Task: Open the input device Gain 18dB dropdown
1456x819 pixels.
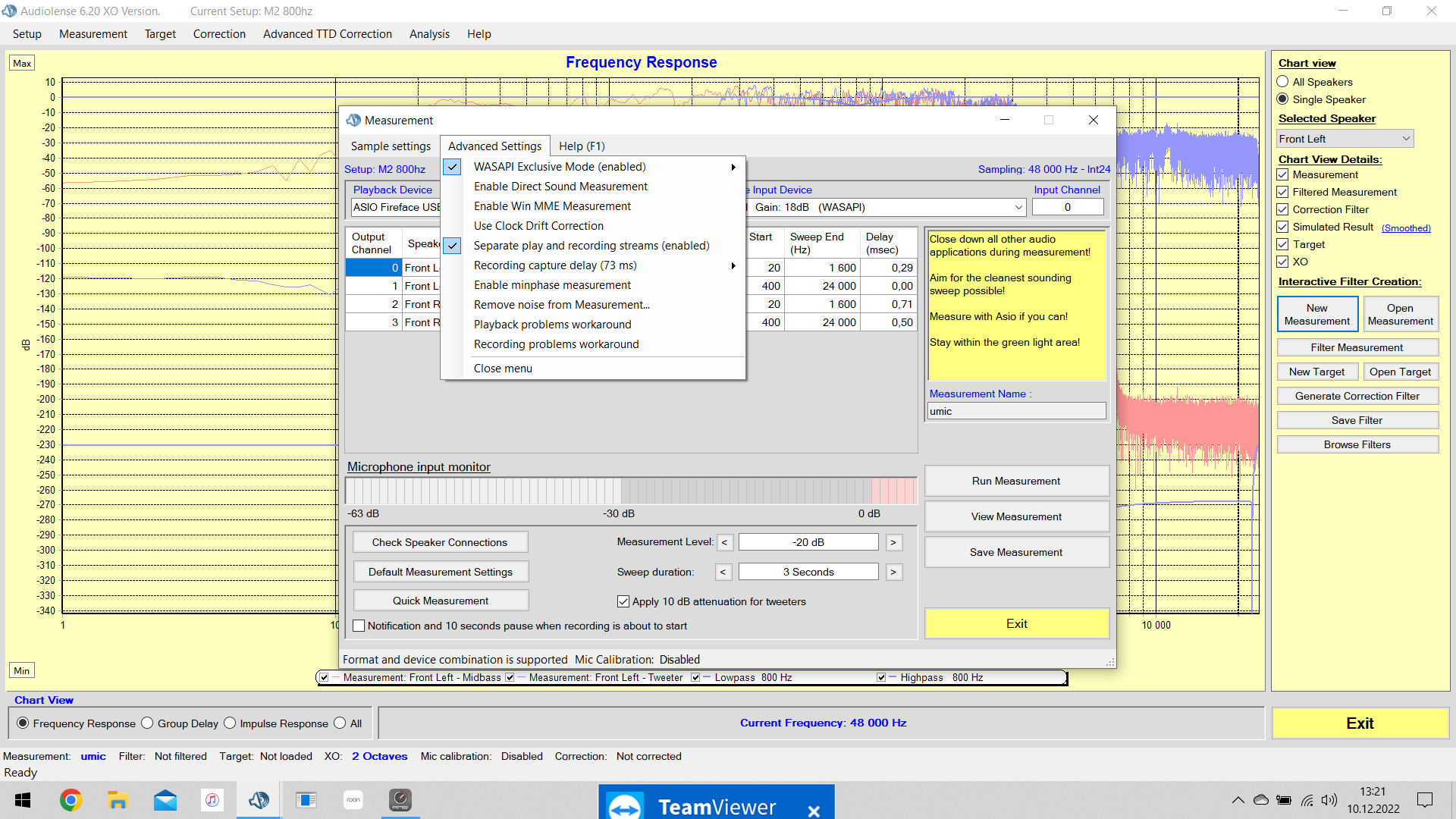Action: [1018, 207]
